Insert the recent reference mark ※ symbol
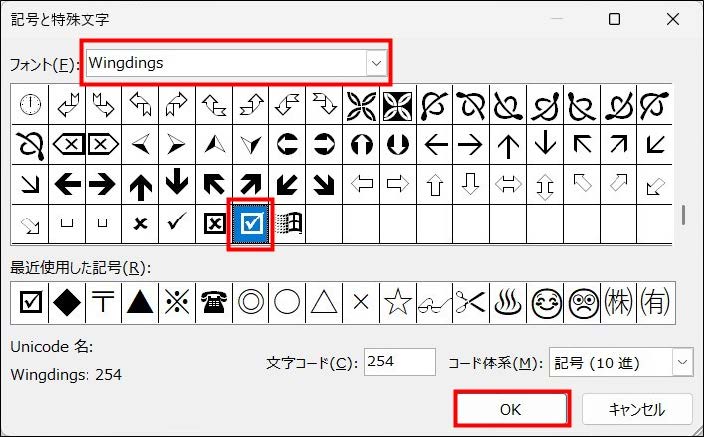This screenshot has height=437, width=704. [x=177, y=303]
